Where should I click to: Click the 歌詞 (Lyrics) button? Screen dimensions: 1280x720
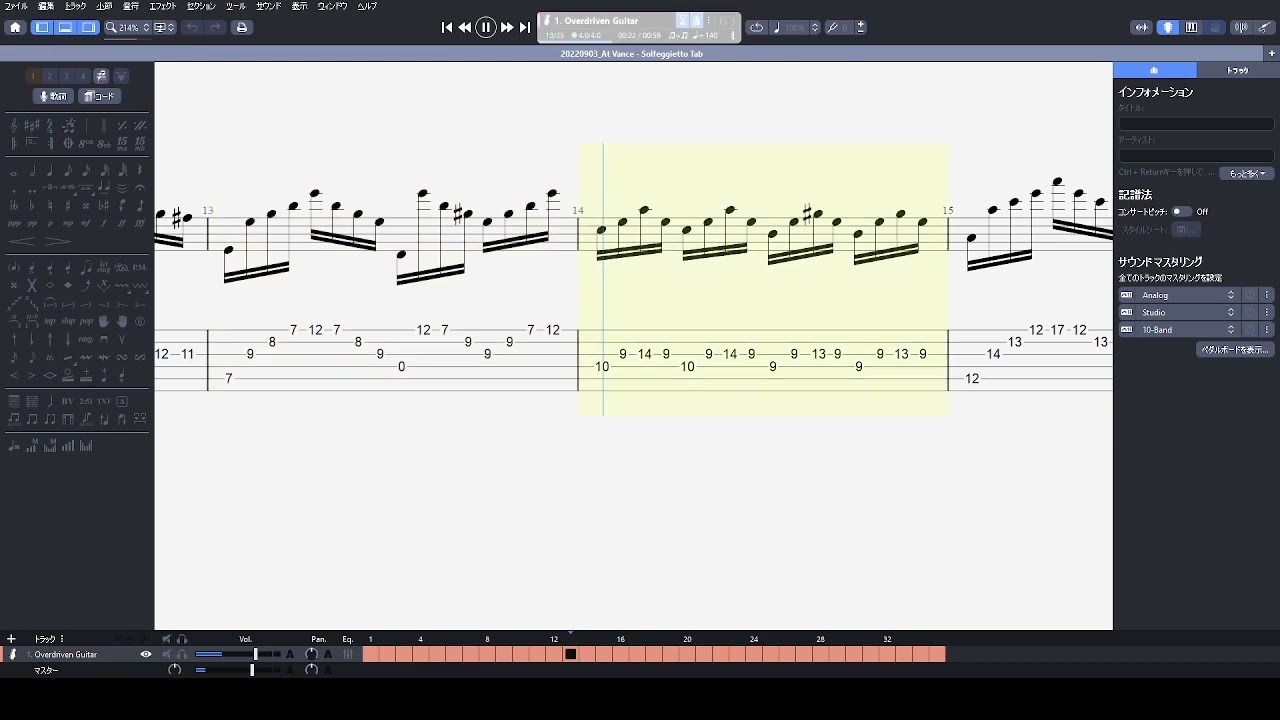[53, 96]
